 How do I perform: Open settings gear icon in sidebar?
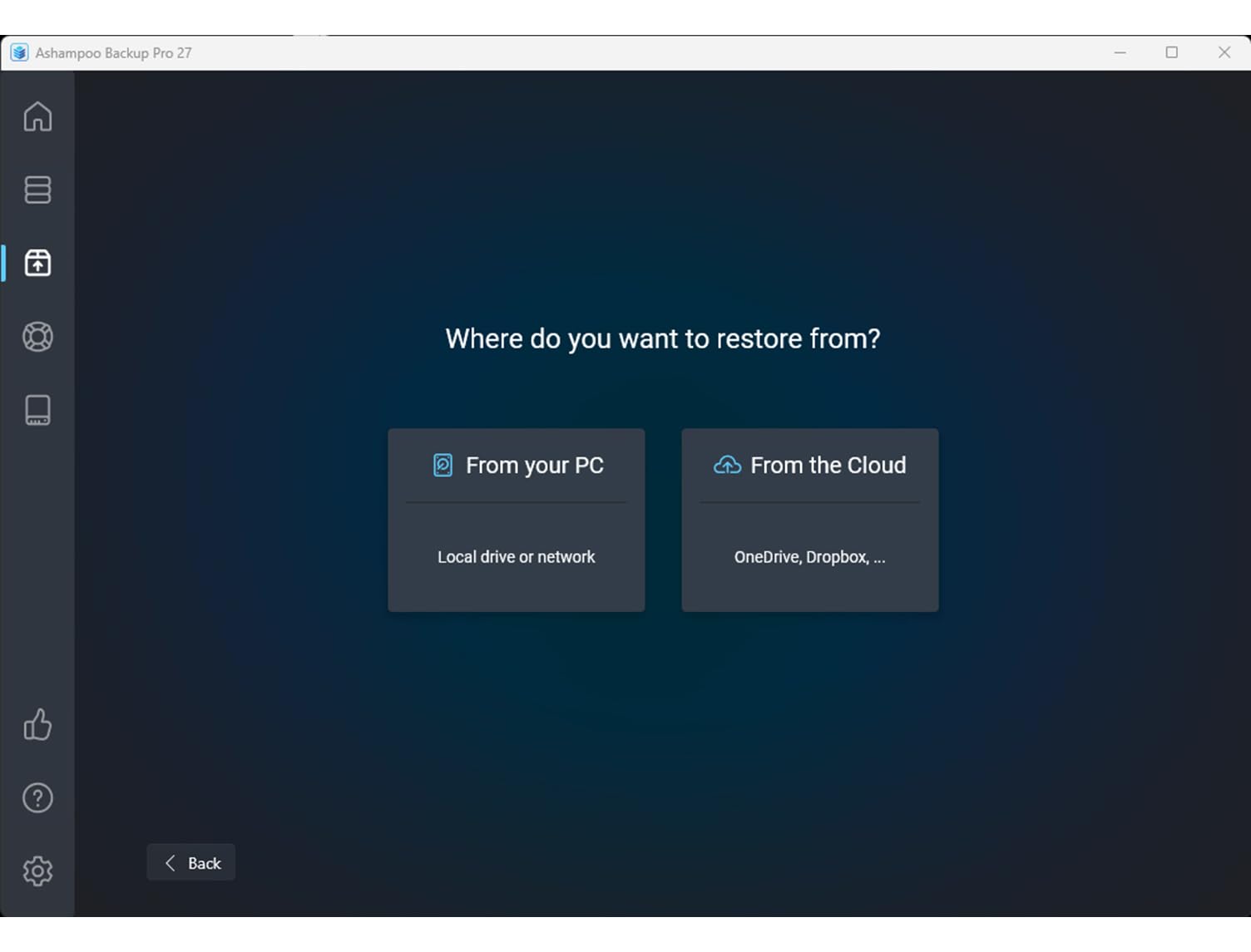coord(37,871)
